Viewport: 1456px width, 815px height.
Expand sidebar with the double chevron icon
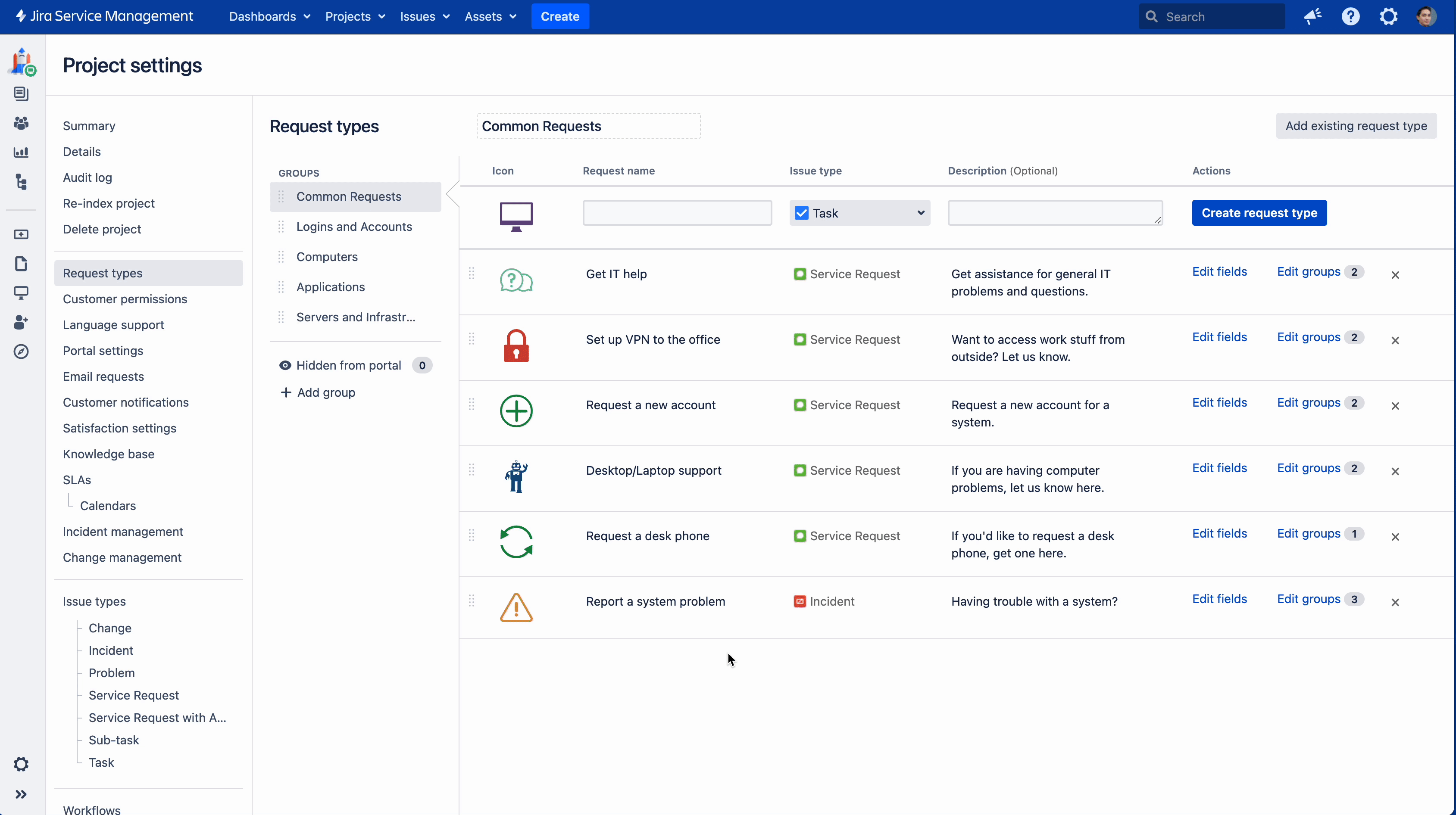(21, 794)
